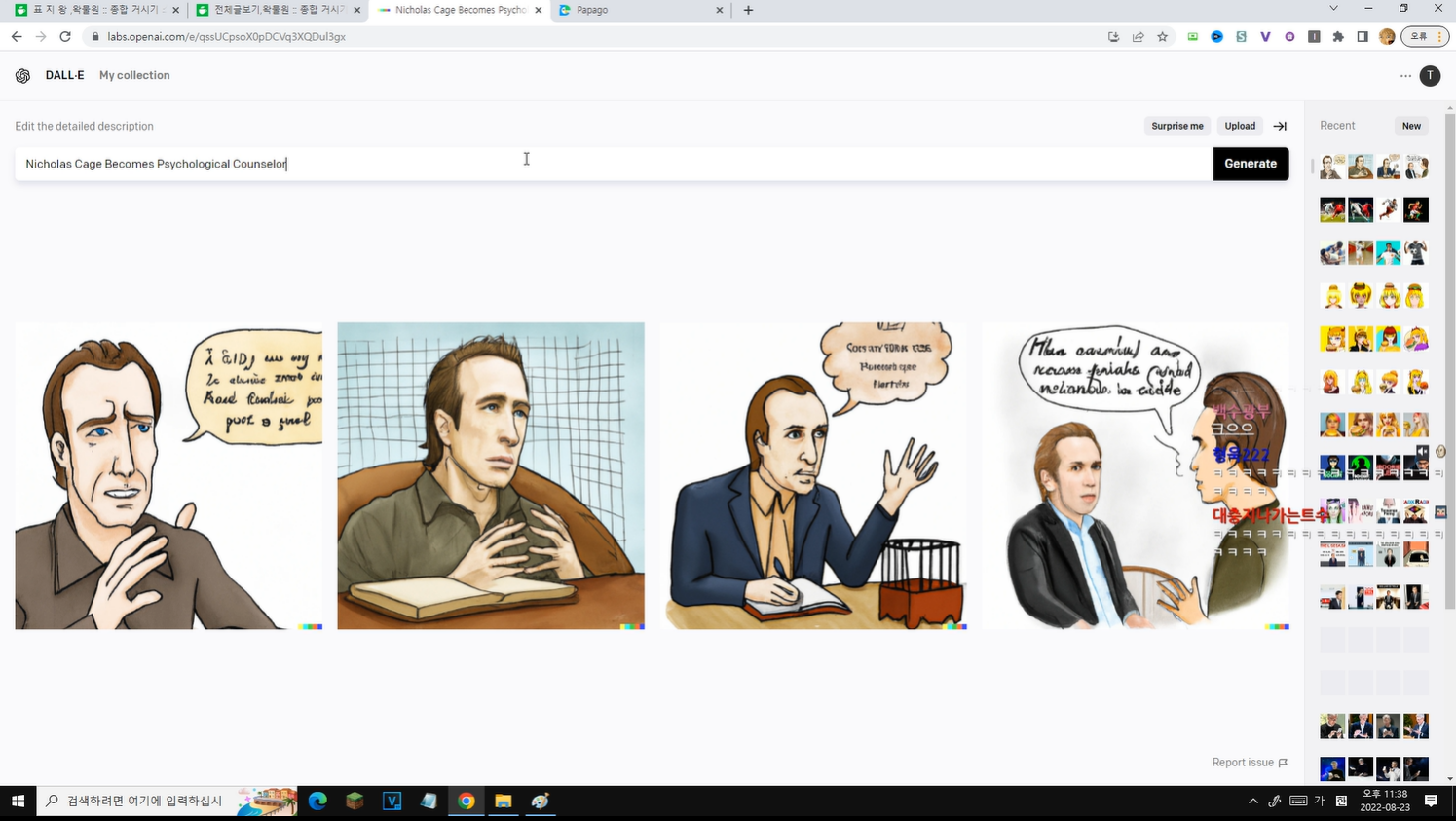1456x821 pixels.
Task: Open Windows notification center icon
Action: (1431, 801)
